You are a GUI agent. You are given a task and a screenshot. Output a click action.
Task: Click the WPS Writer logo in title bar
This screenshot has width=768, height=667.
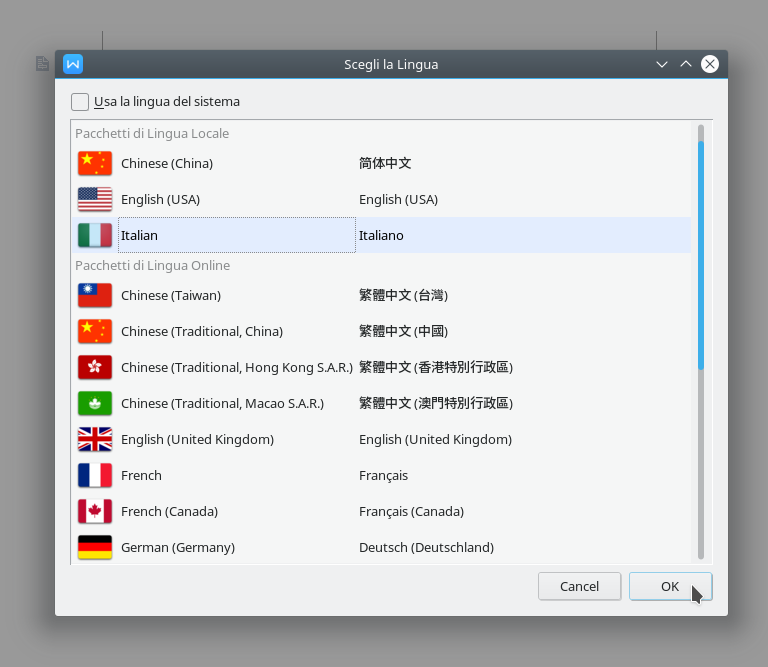[73, 64]
